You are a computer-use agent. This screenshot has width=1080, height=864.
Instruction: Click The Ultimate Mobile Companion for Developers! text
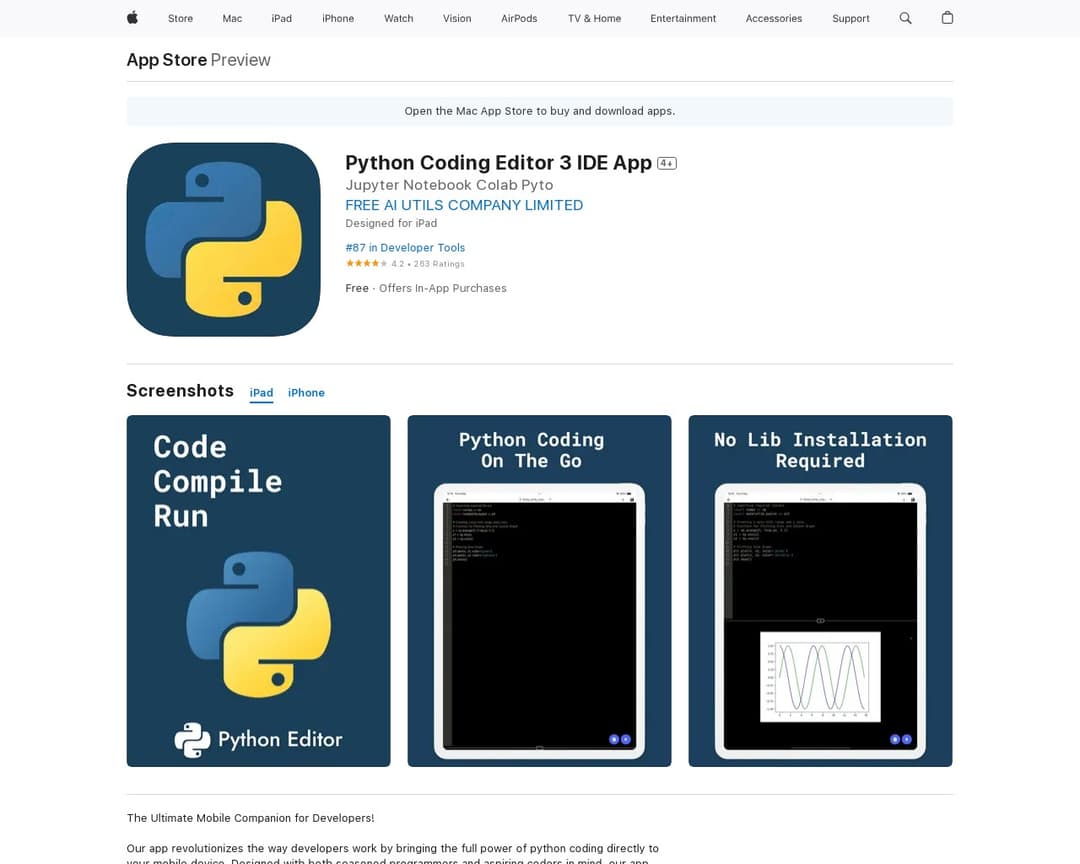[251, 818]
